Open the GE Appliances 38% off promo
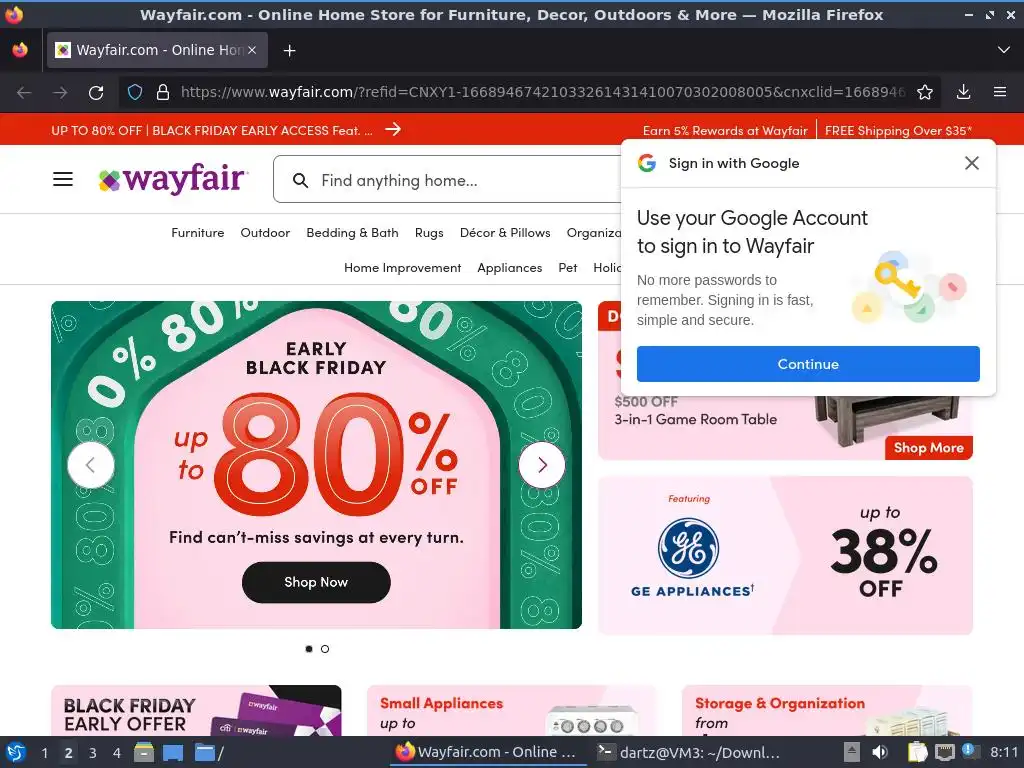This screenshot has width=1024, height=768. point(786,555)
